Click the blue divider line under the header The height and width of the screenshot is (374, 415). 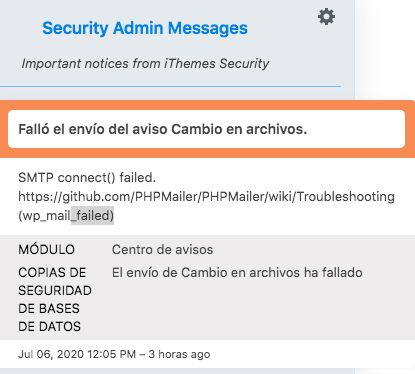click(170, 86)
